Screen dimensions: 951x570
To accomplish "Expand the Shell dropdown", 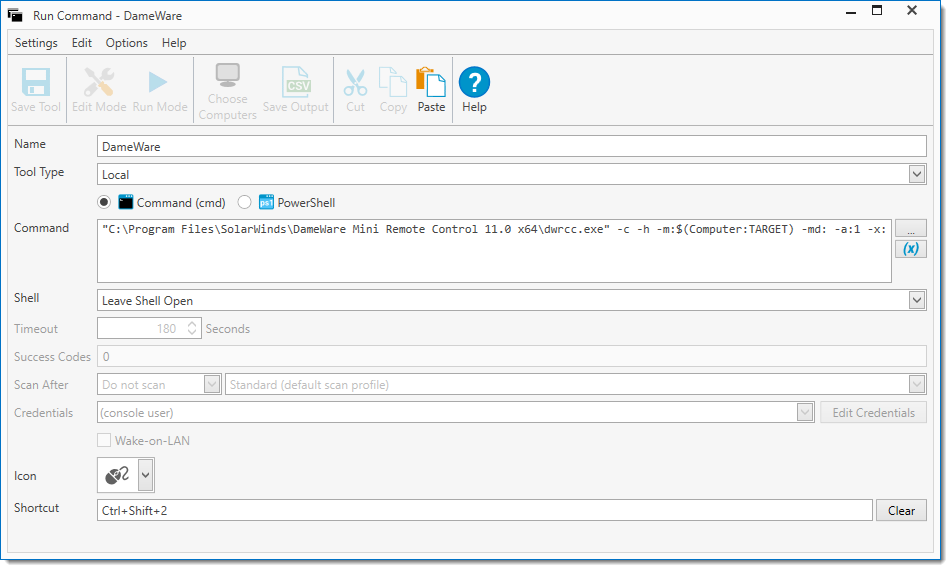I will [916, 300].
